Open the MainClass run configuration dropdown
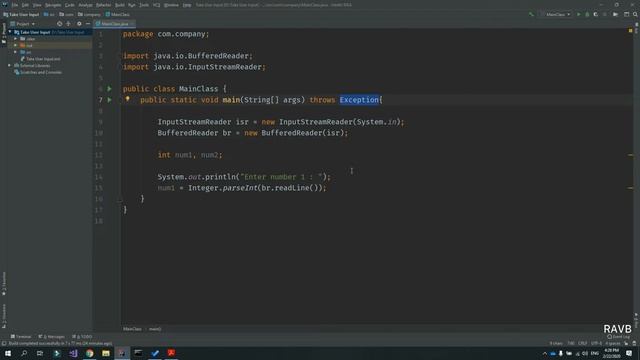The height and width of the screenshot is (360, 640). pyautogui.click(x=558, y=14)
